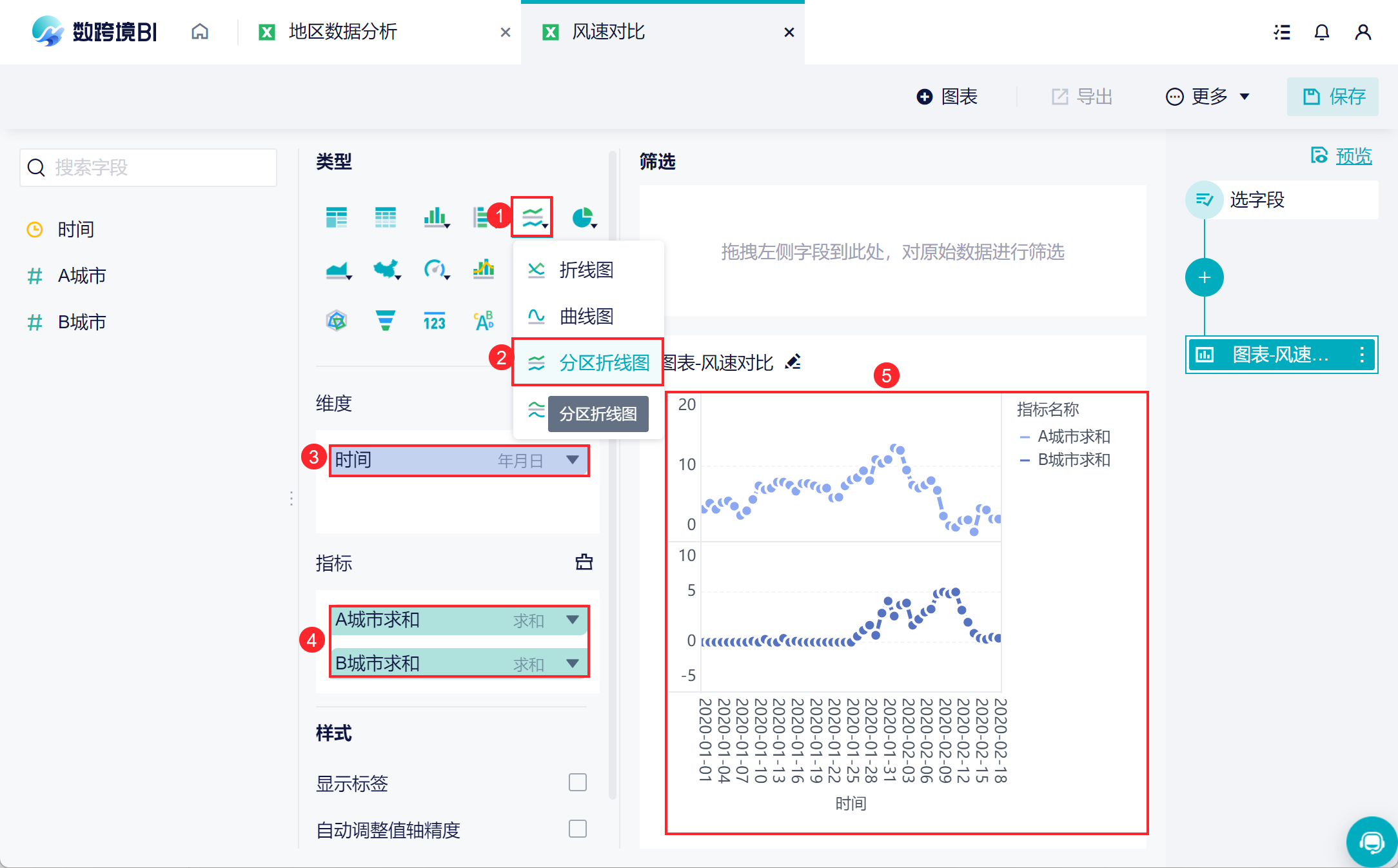The image size is (1398, 868).
Task: Click the 保存 button
Action: coord(1333,97)
